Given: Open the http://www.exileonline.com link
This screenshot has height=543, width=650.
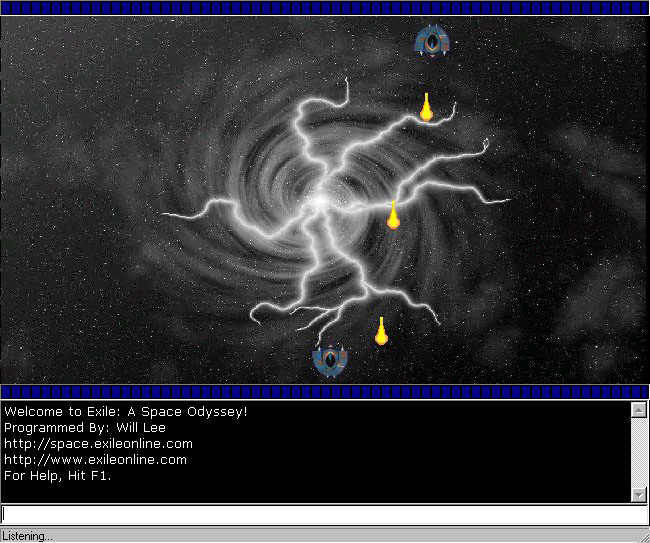Looking at the screenshot, I should click(95, 460).
